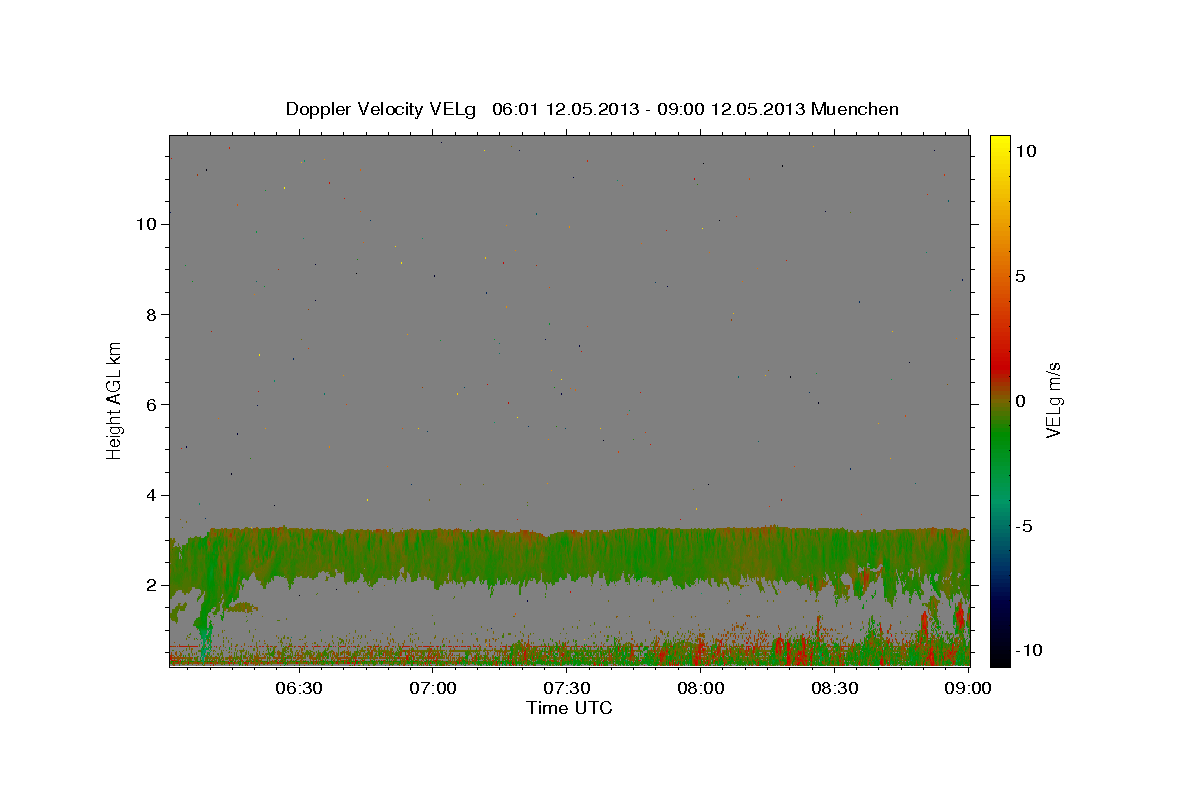Click the height tick label 10
The image size is (1200, 800).
(148, 224)
